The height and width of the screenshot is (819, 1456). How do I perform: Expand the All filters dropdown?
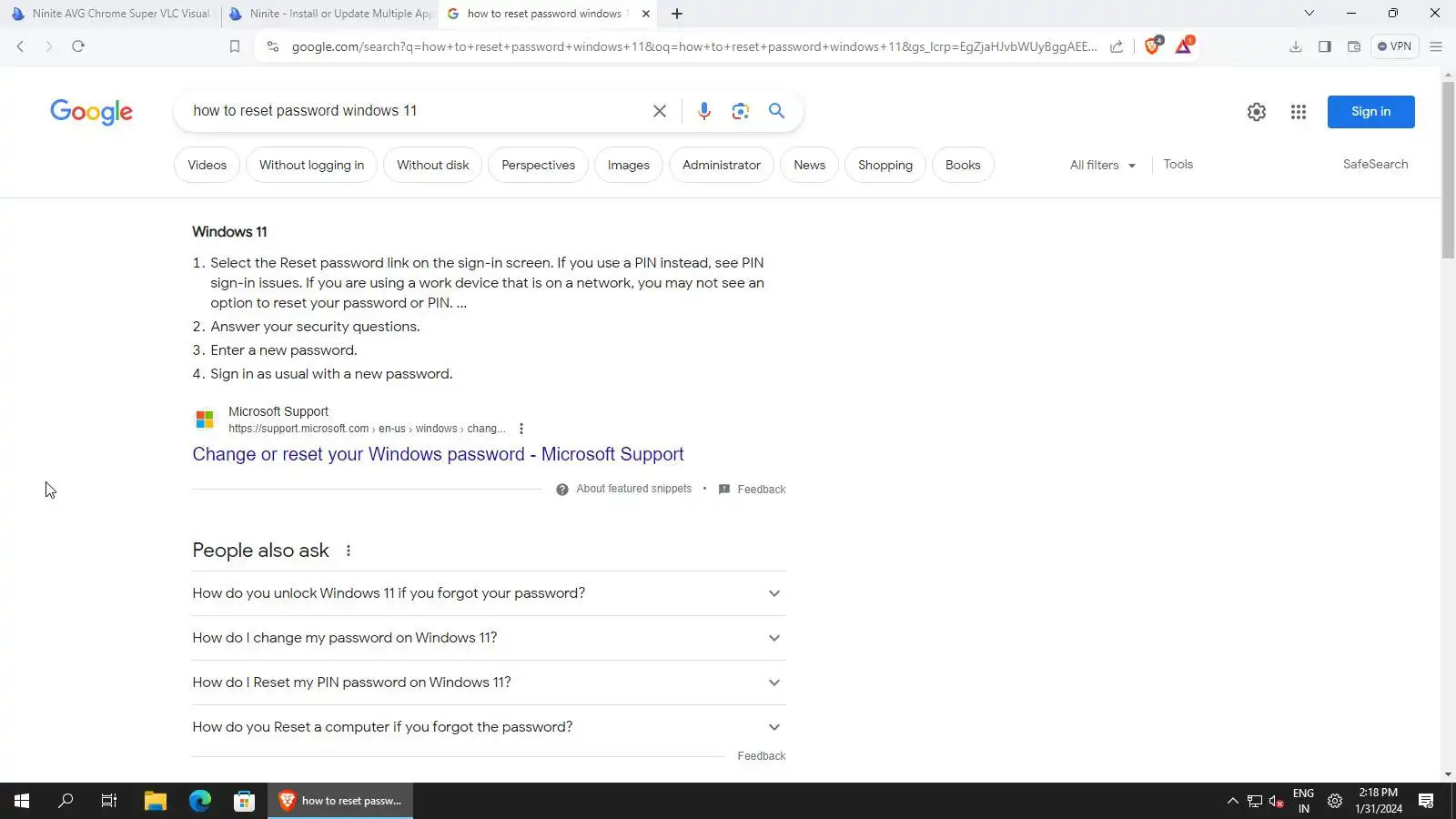click(x=1103, y=165)
